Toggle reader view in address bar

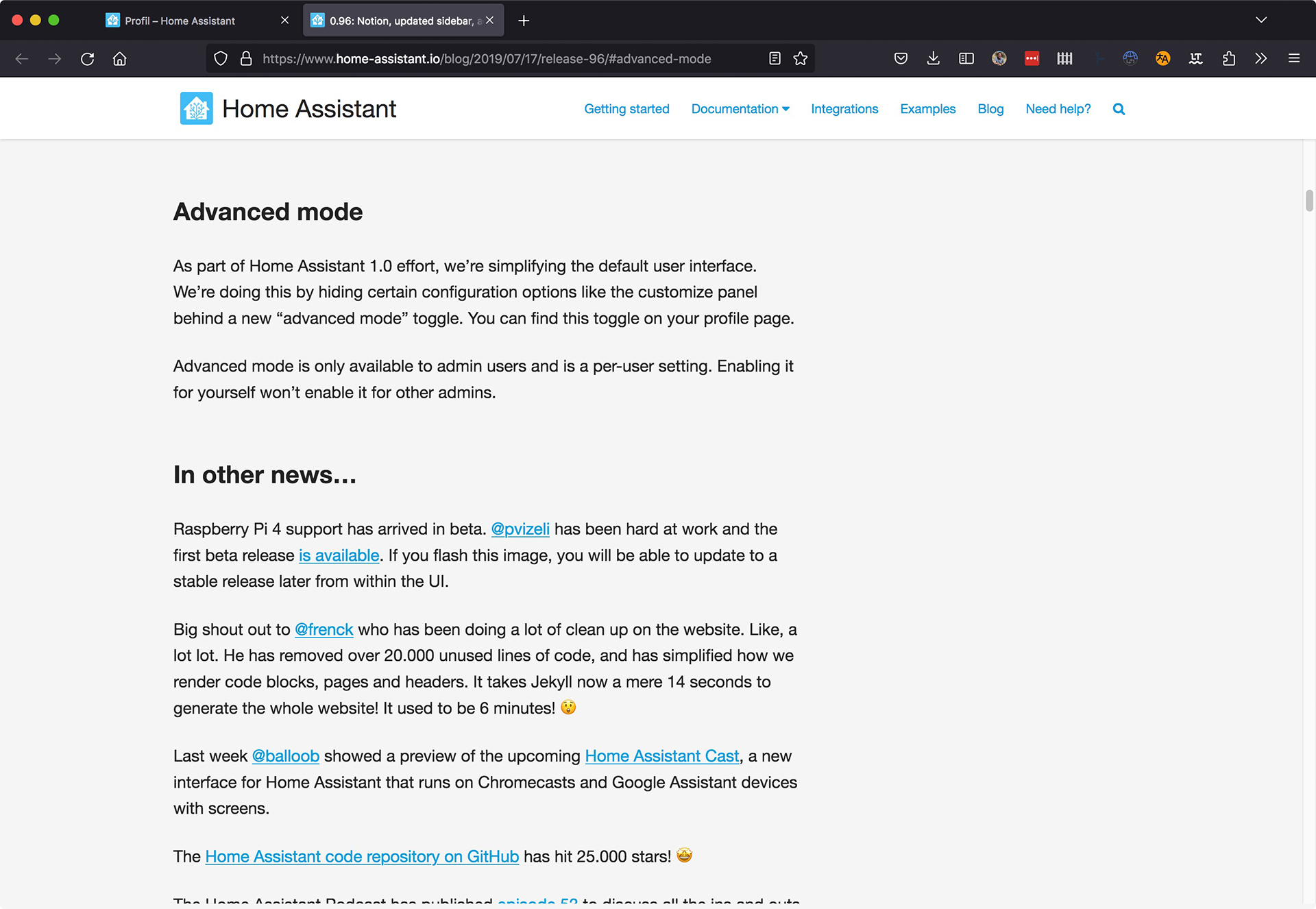[775, 59]
